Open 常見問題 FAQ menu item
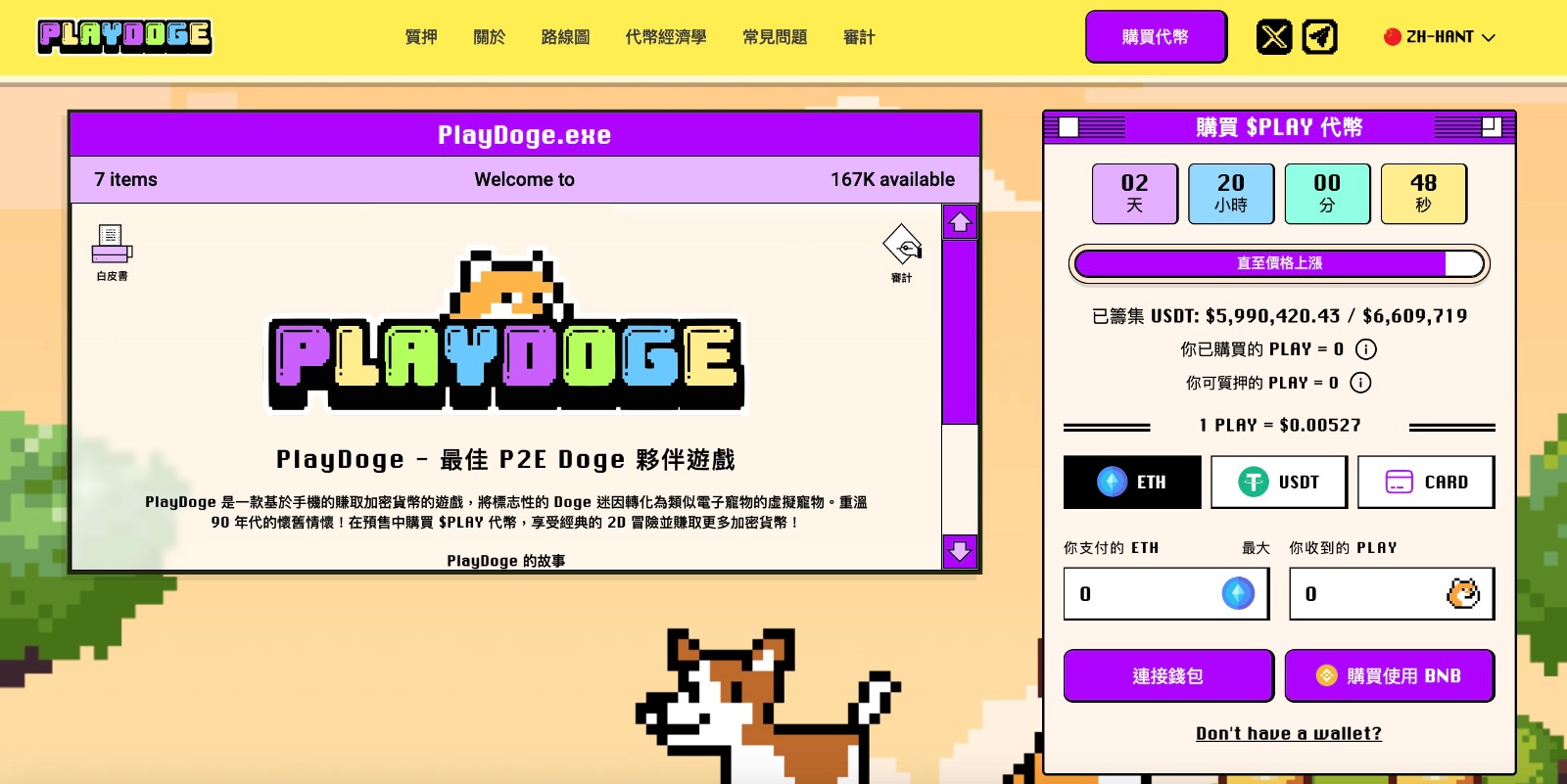The image size is (1567, 784). click(x=775, y=37)
